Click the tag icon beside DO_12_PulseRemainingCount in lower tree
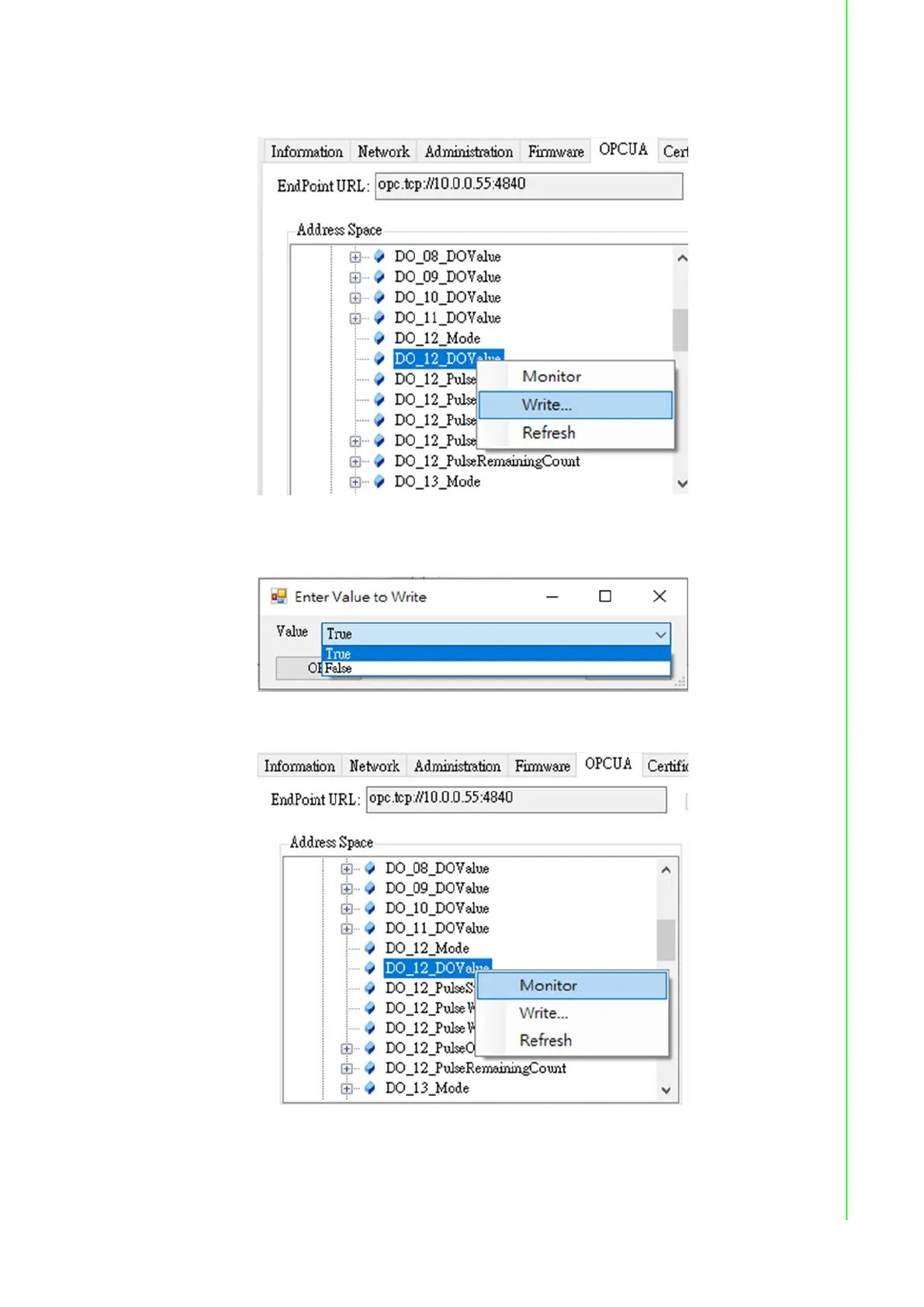 tap(370, 1069)
